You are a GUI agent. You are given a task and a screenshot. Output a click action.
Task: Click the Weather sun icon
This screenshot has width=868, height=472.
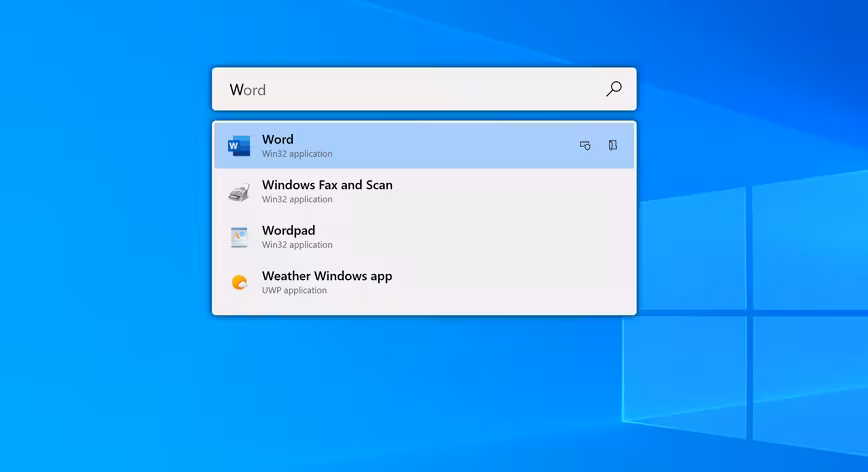[x=239, y=283]
